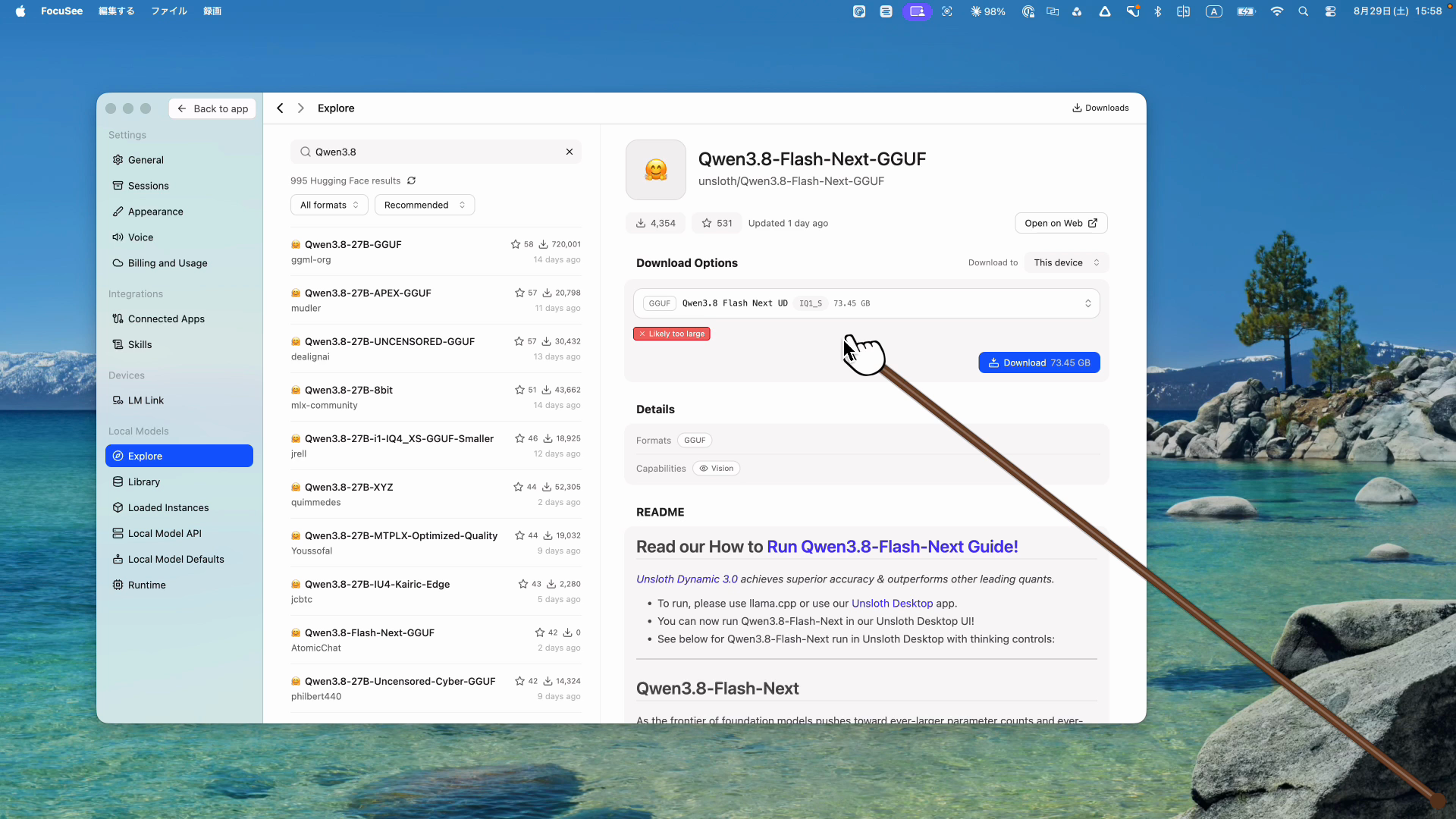Open Control Center in menu bar

coord(1330,11)
